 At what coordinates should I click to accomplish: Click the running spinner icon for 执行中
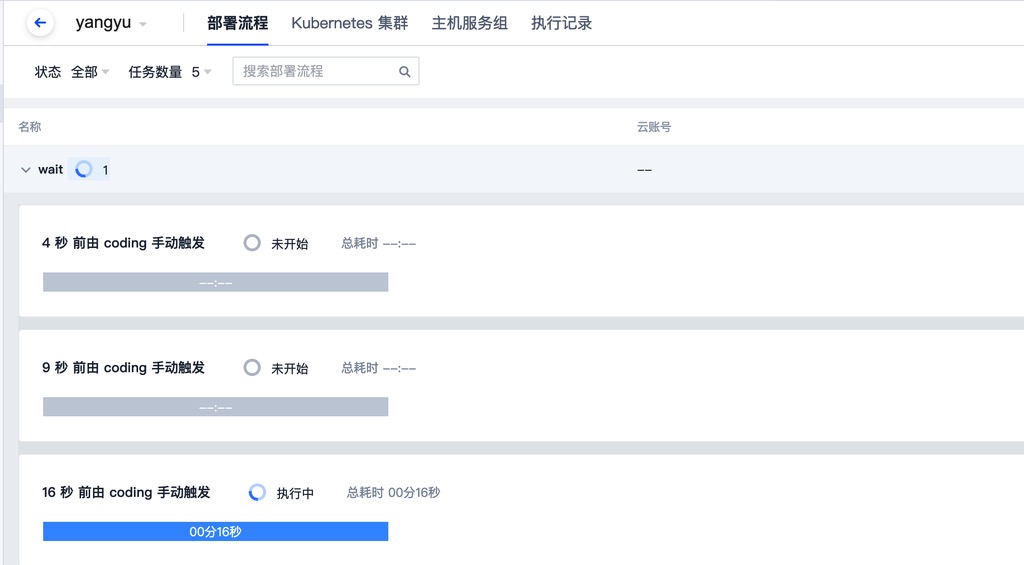257,492
